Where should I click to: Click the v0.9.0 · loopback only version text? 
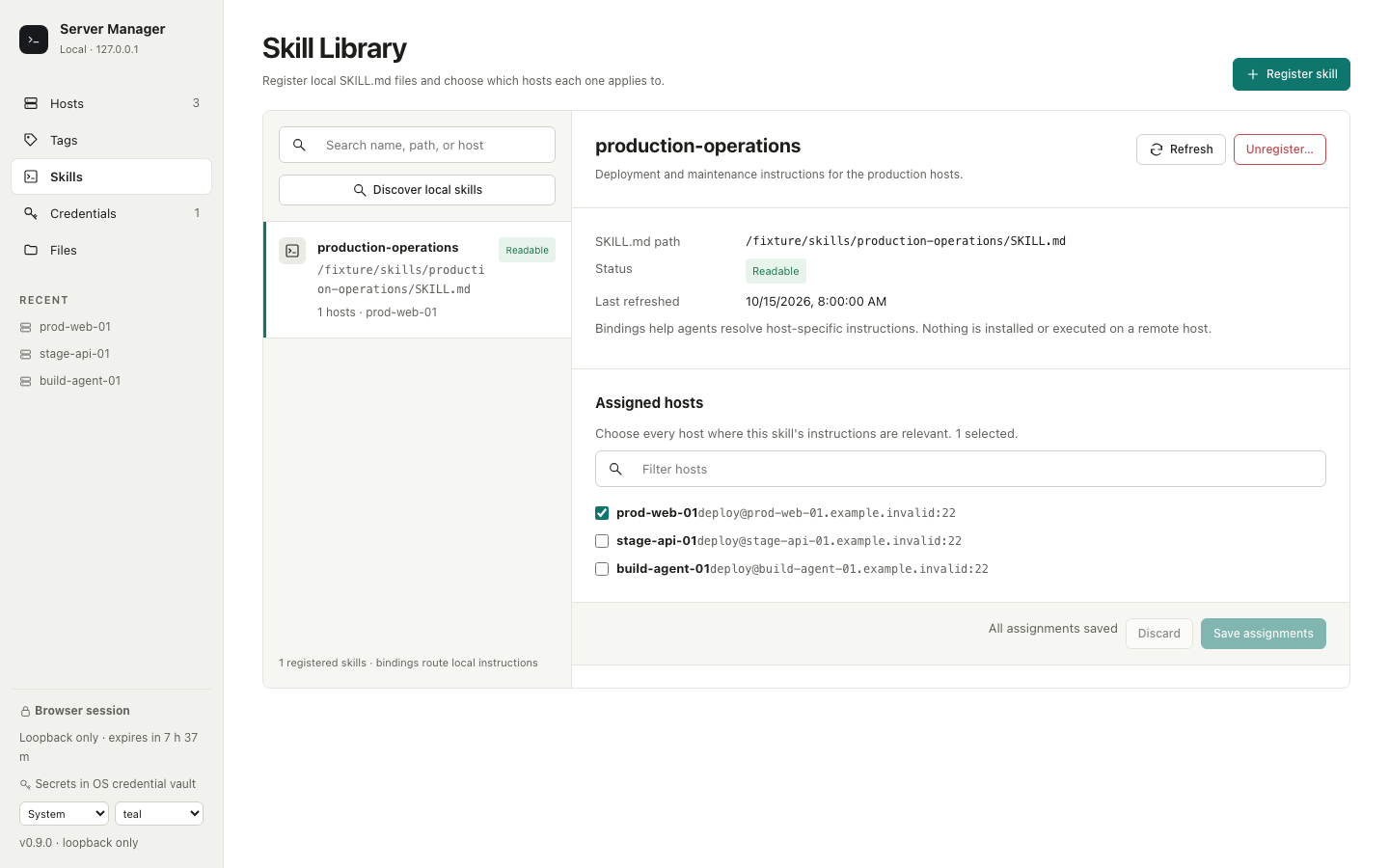(x=79, y=843)
